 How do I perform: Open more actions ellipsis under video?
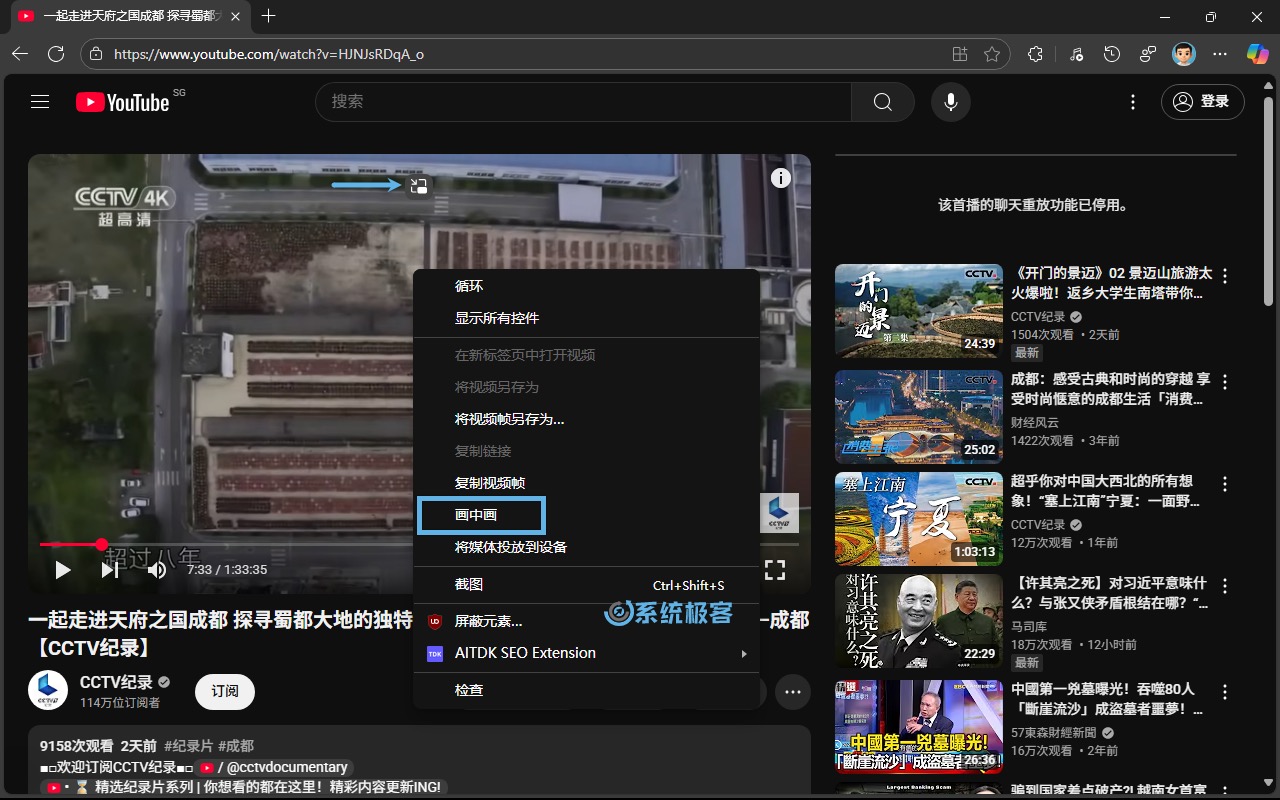[793, 691]
